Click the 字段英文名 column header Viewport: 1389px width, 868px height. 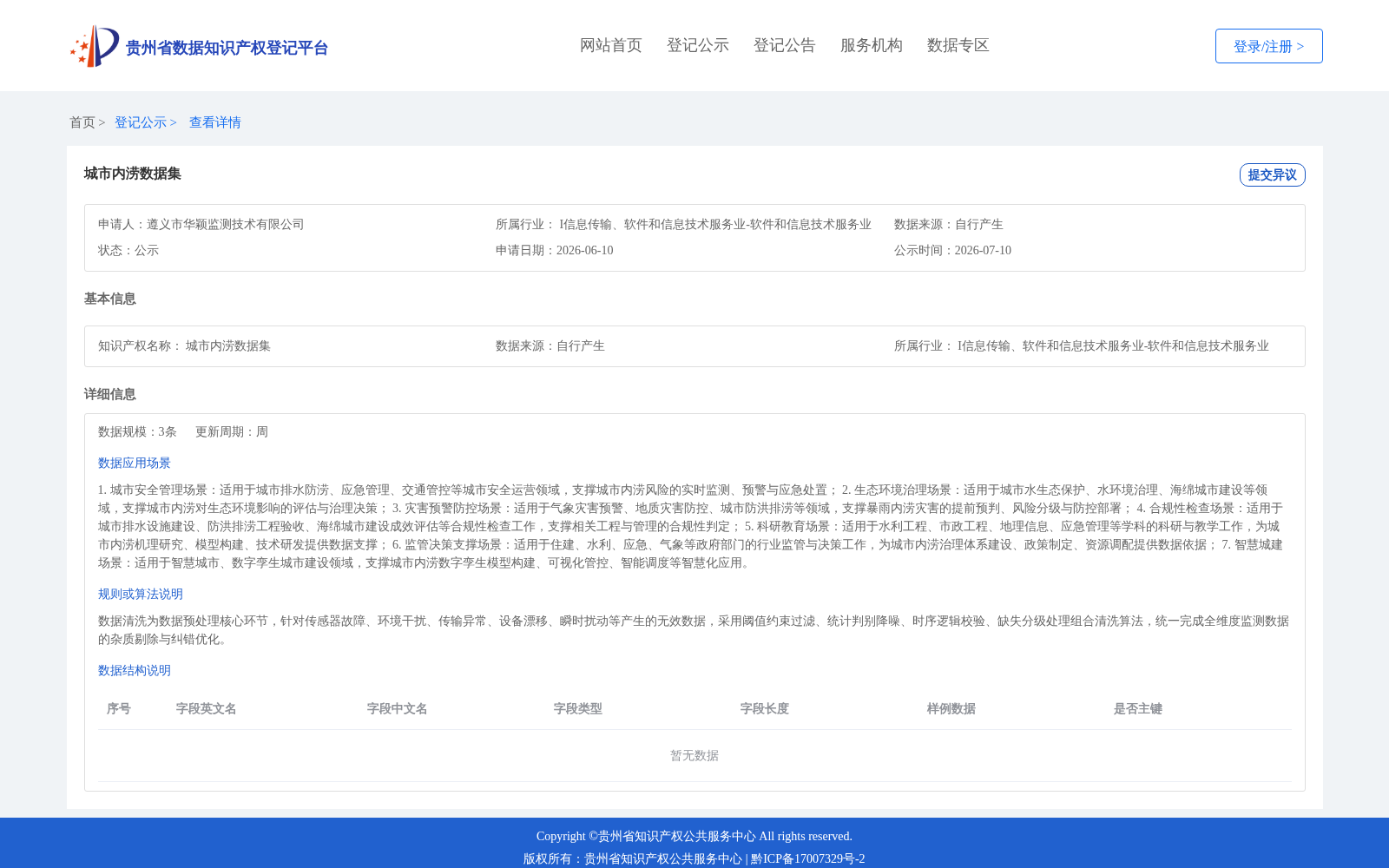207,708
